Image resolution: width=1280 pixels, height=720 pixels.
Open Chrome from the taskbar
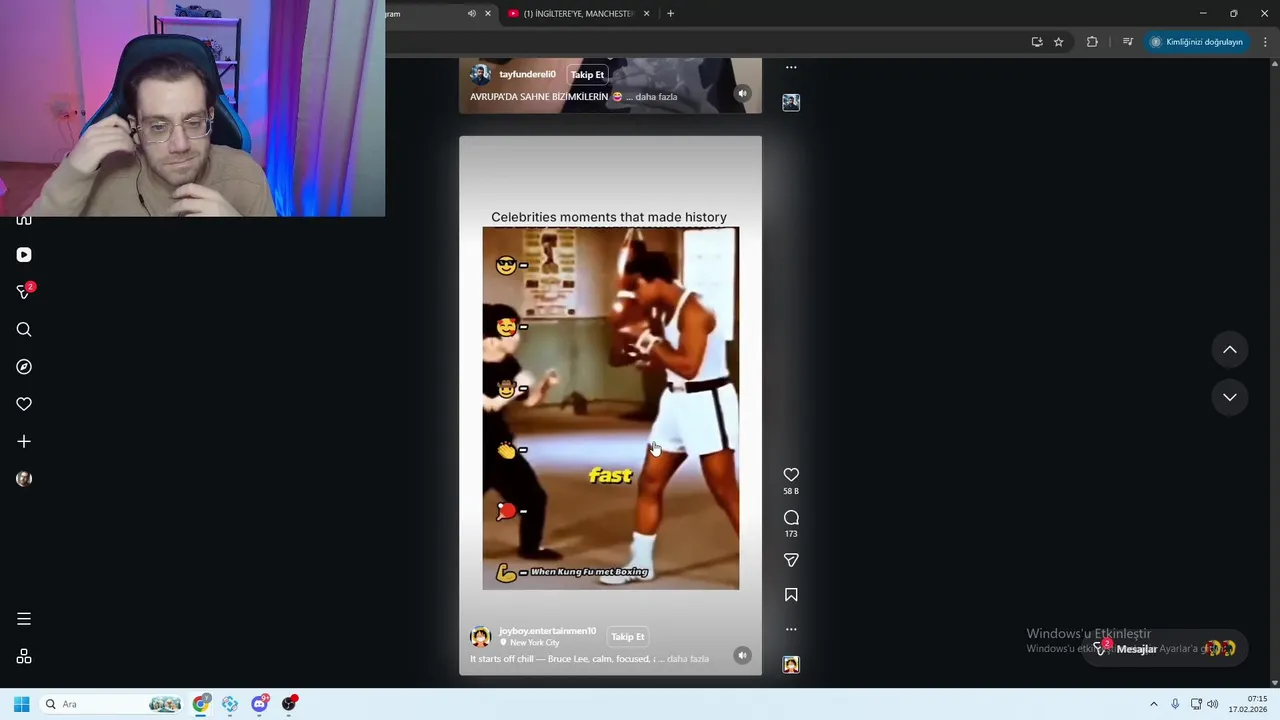[x=201, y=704]
